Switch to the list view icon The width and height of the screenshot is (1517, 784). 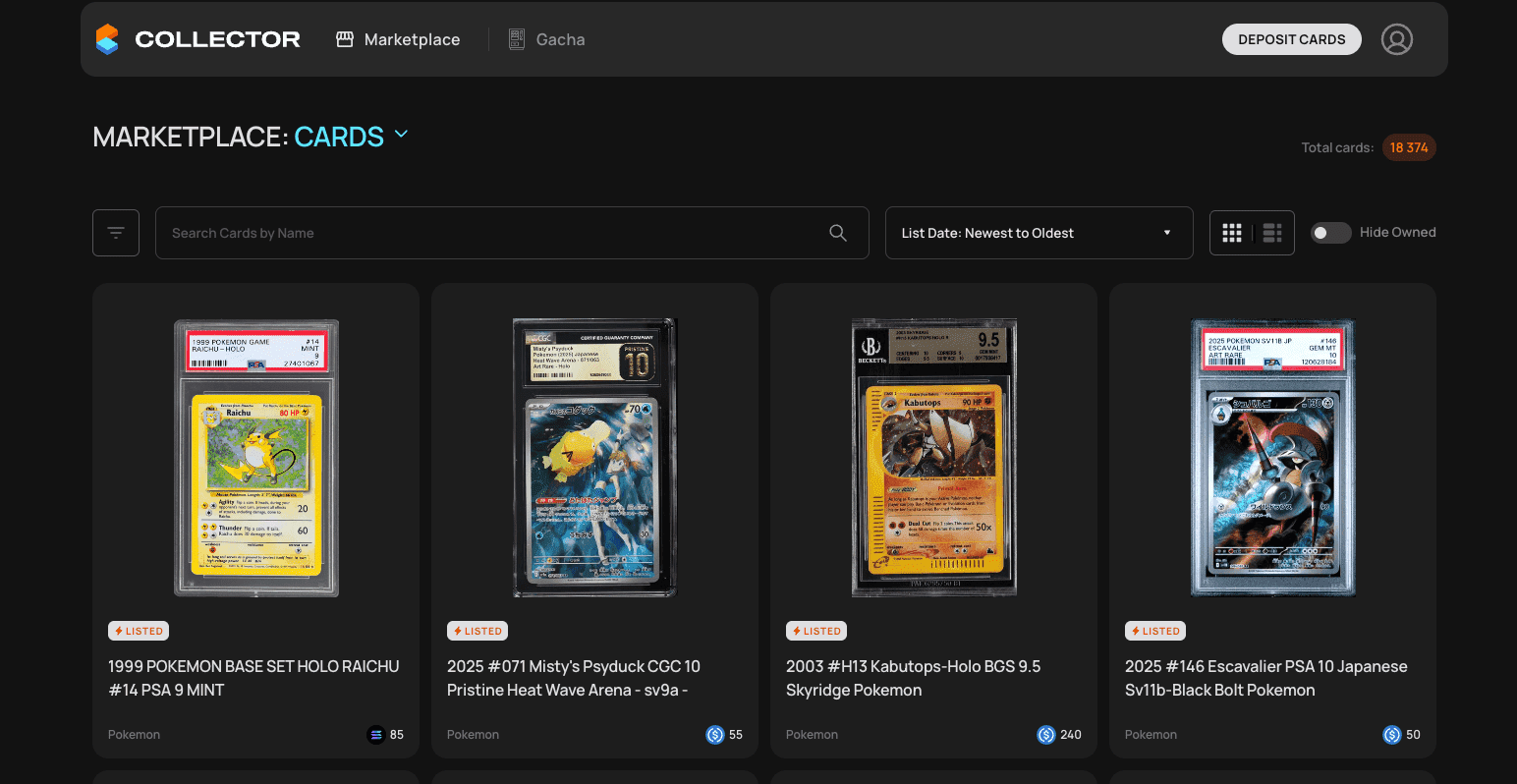point(1271,233)
